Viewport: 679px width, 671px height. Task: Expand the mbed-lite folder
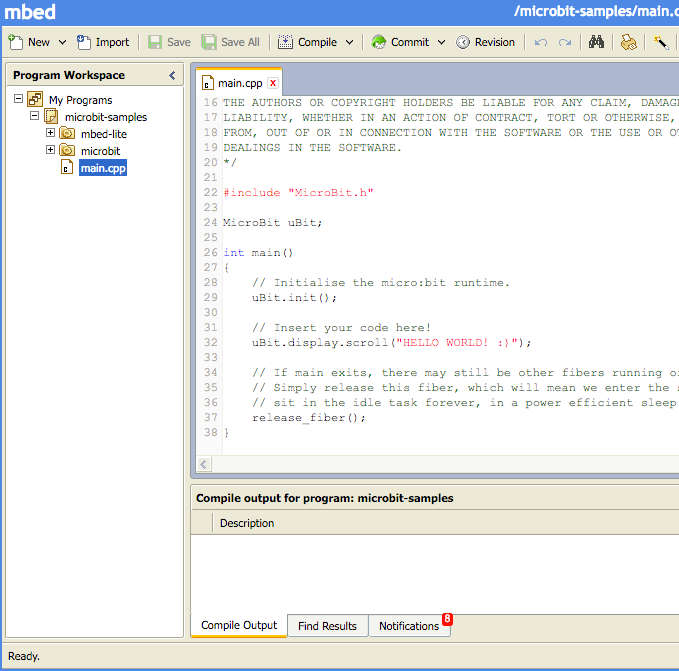pyautogui.click(x=51, y=132)
